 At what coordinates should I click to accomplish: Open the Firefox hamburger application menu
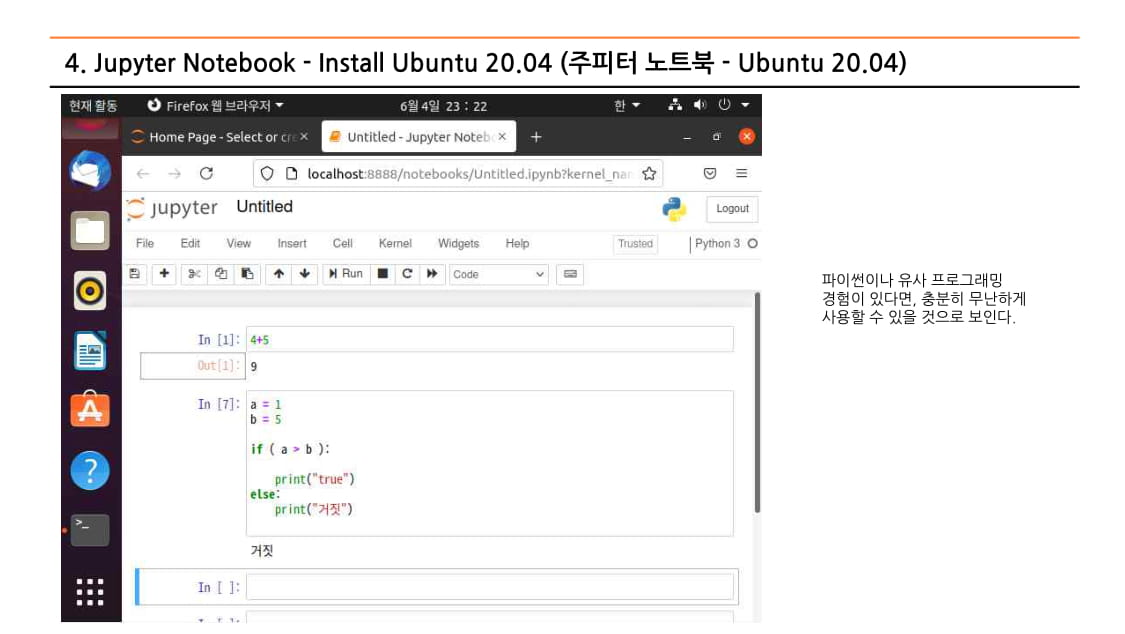point(742,174)
